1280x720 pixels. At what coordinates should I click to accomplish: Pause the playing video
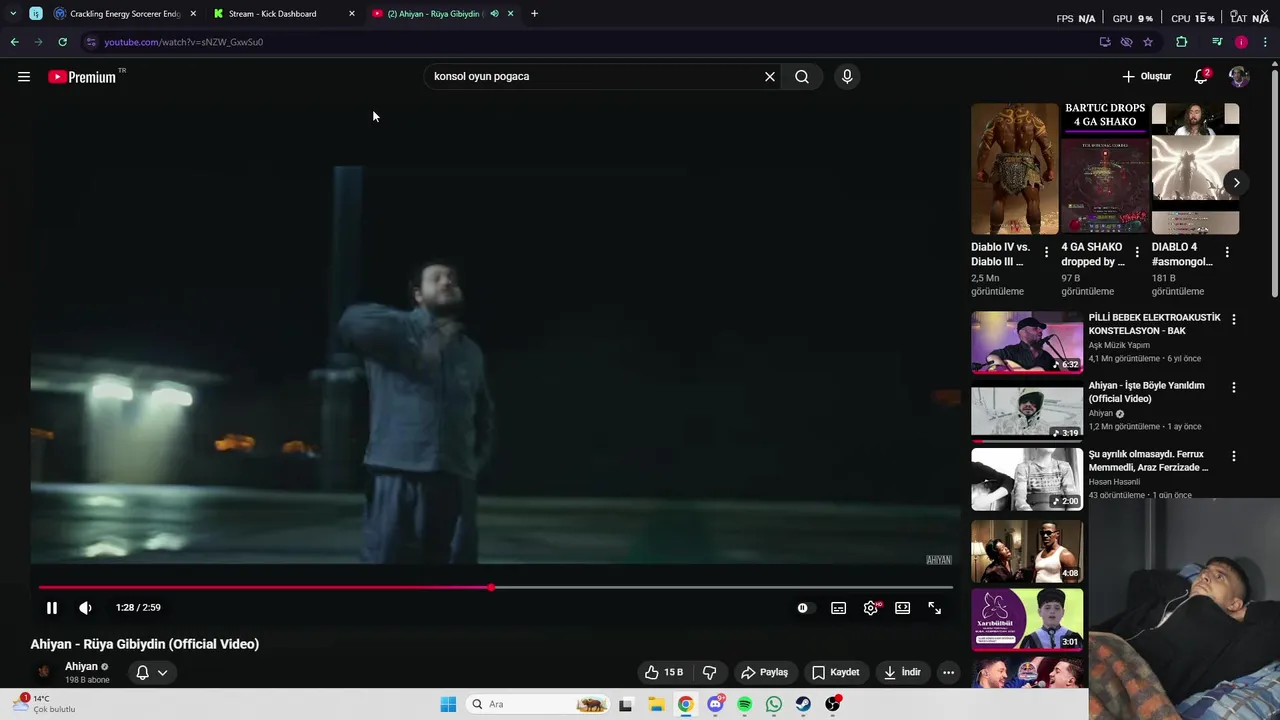point(52,608)
